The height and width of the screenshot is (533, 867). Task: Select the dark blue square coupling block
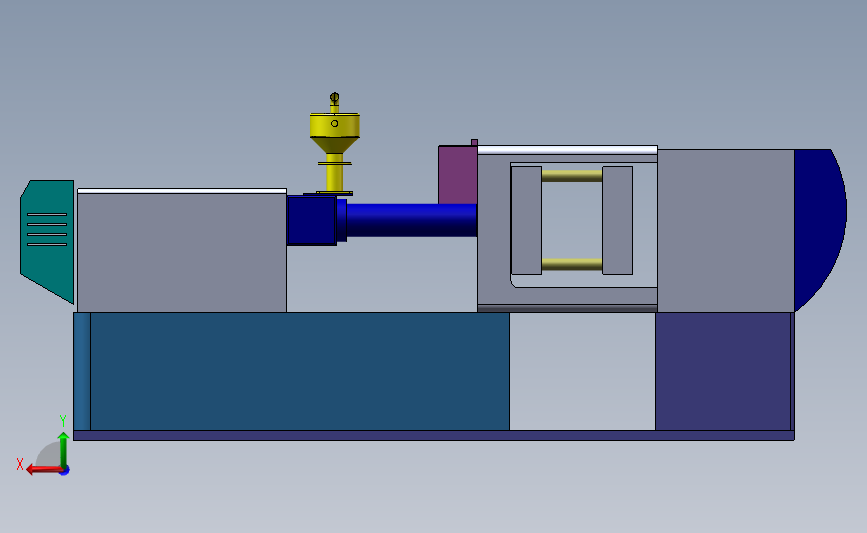pyautogui.click(x=312, y=220)
